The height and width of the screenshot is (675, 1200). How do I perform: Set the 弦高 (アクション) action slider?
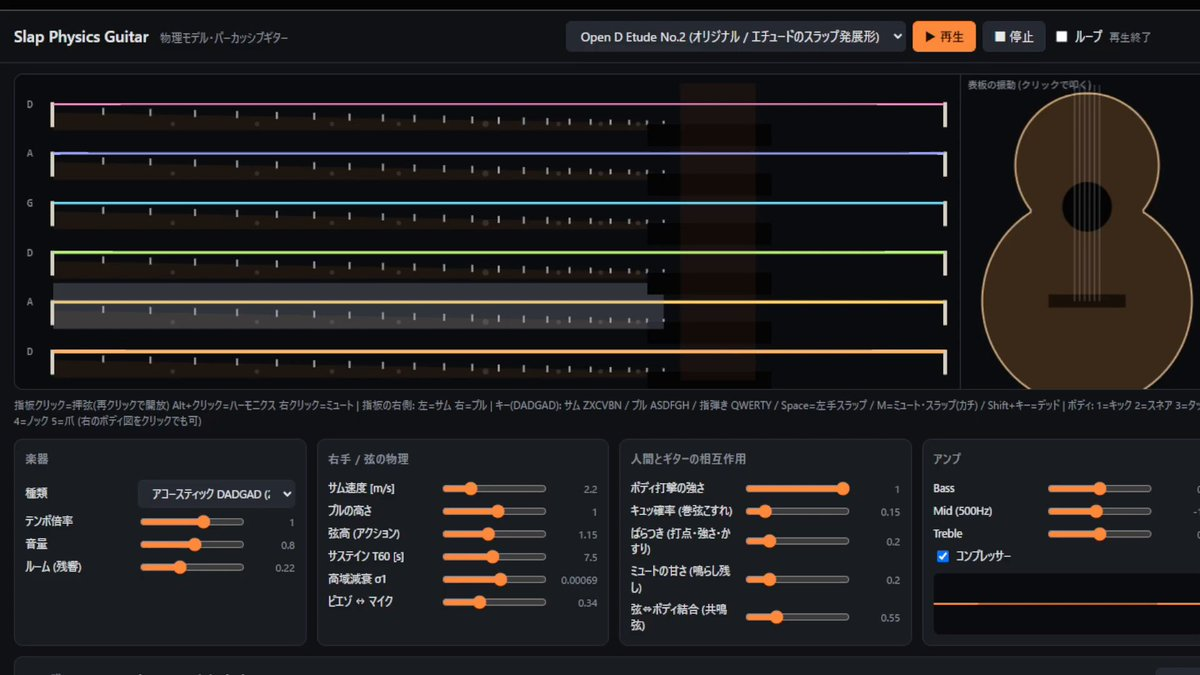coord(495,534)
